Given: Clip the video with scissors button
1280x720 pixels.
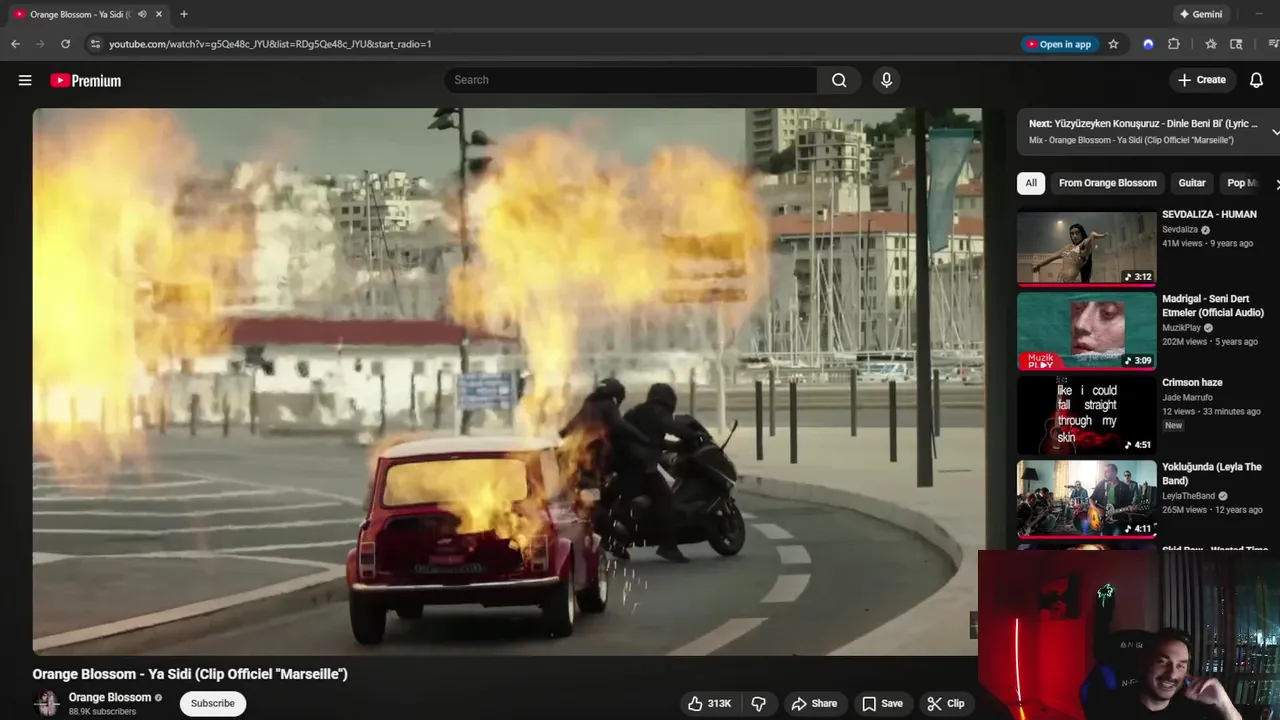Looking at the screenshot, I should coord(946,703).
